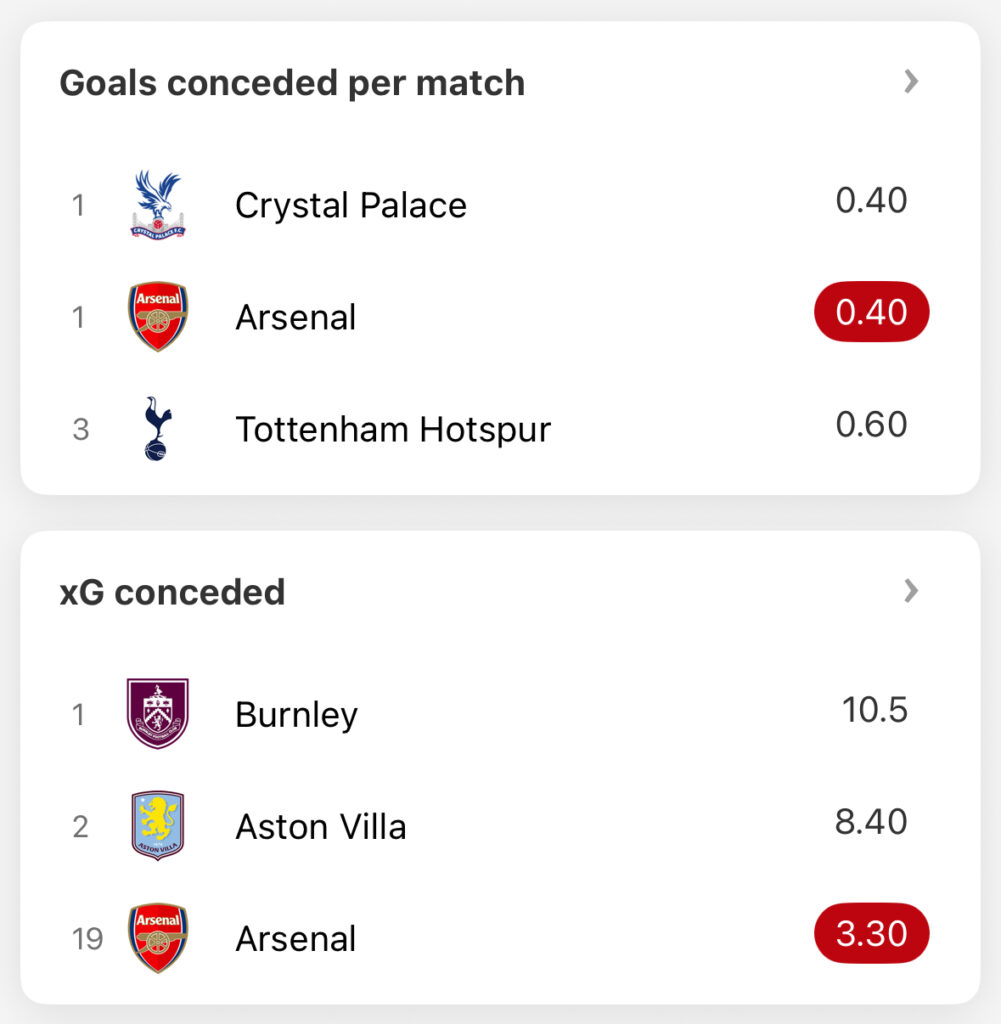Tap Arsenal crest in goals conceded list
This screenshot has height=1024, width=1001.
point(157,316)
